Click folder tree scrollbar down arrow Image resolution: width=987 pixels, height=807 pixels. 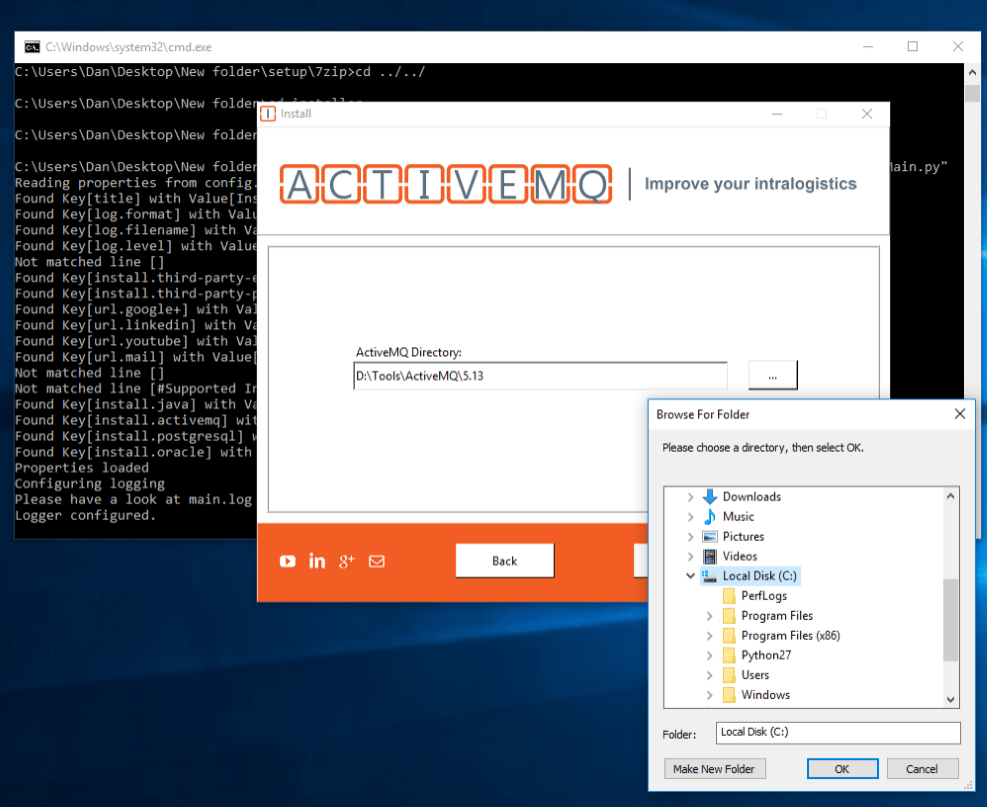(x=950, y=699)
